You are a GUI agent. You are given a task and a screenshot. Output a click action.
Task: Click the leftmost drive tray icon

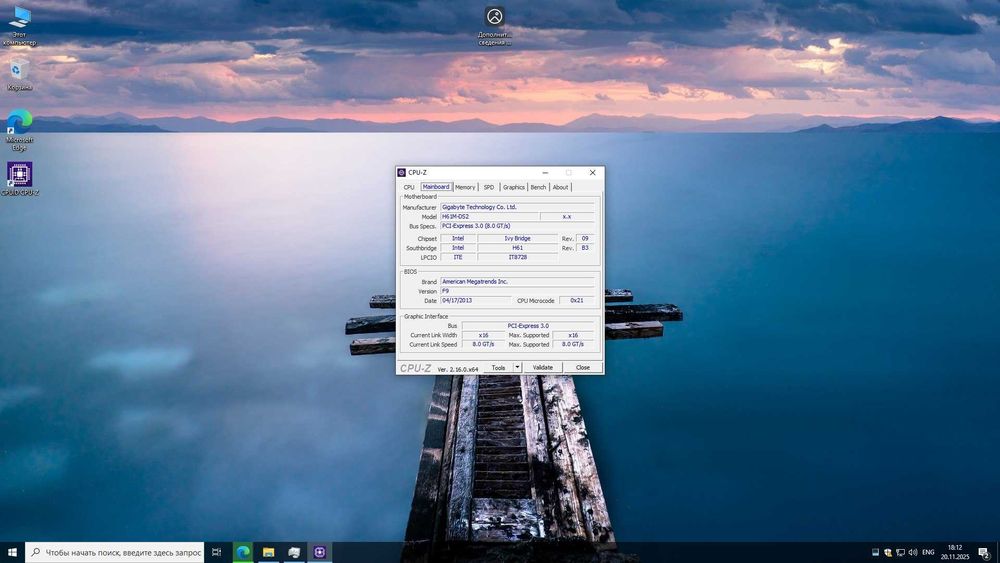[876, 552]
